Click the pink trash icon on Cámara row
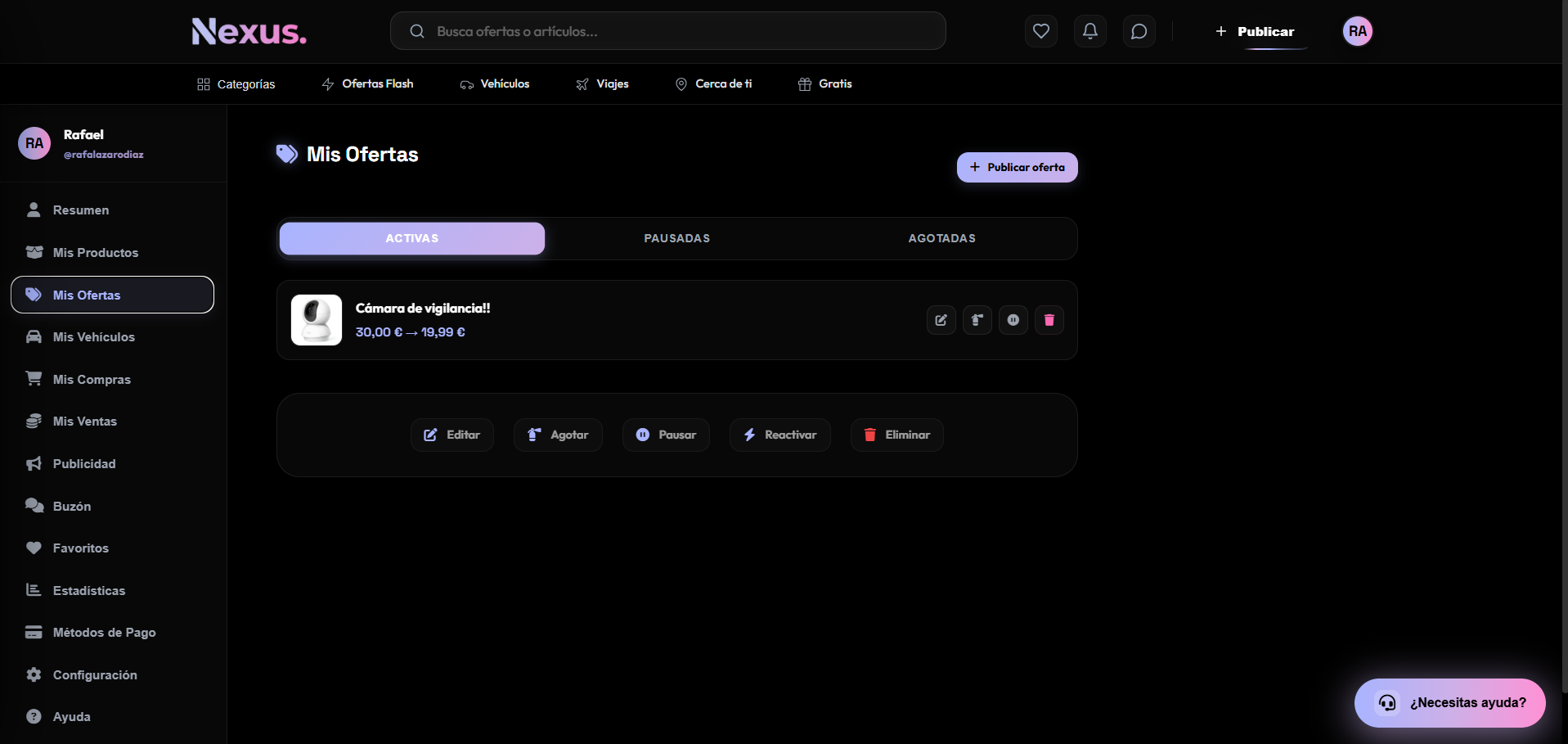The image size is (1568, 744). (x=1049, y=320)
